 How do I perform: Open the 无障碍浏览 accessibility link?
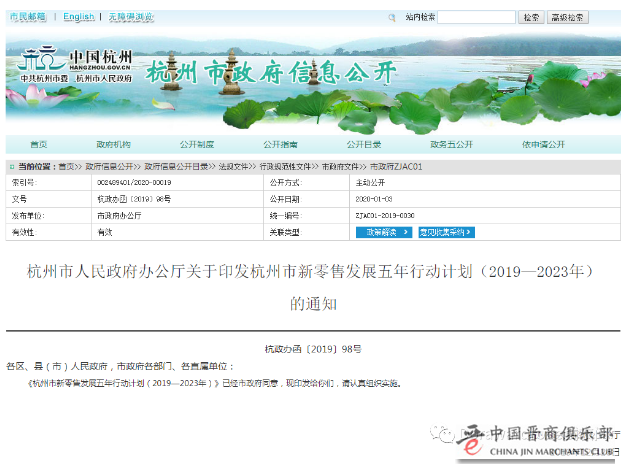pyautogui.click(x=131, y=17)
